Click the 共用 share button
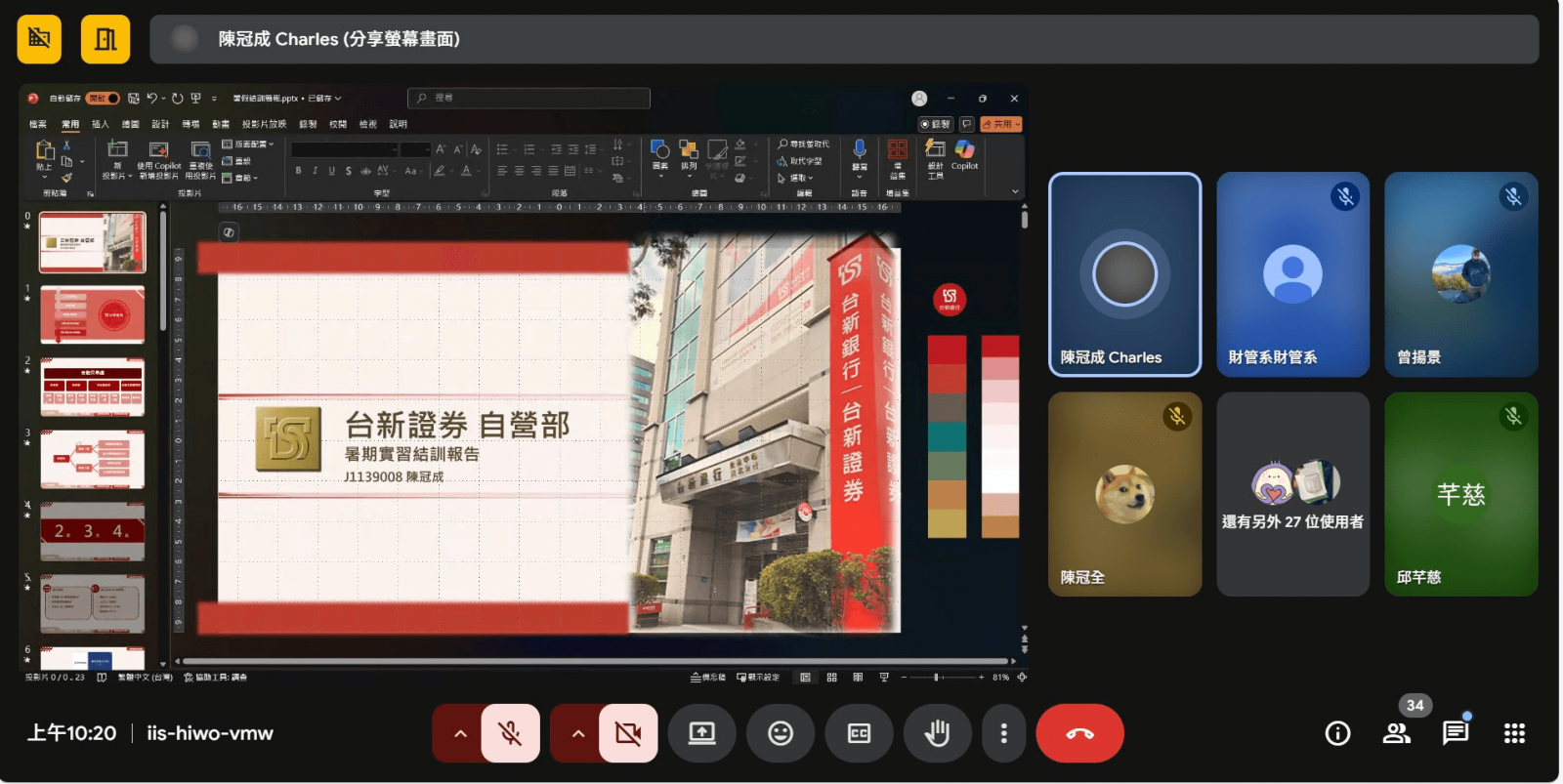This screenshot has width=1563, height=784. coord(1001,124)
